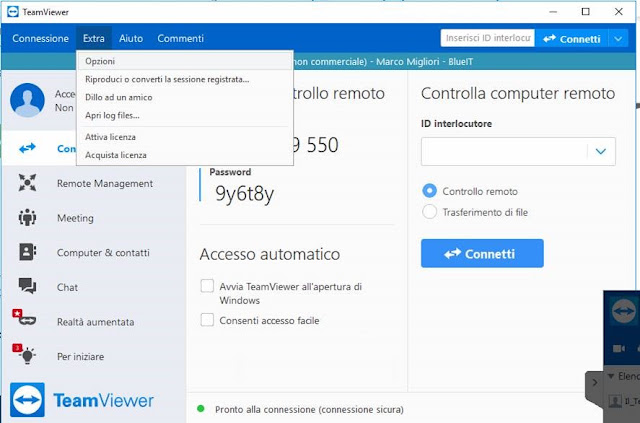Choose Dillo ad un amico menu entry
Screen dimensions: 640x423
(x=184, y=97)
